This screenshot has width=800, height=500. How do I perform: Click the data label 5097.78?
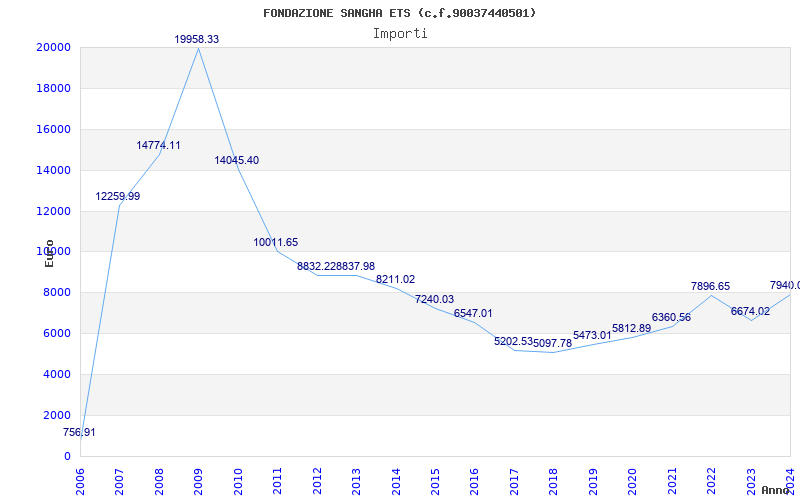coord(553,343)
